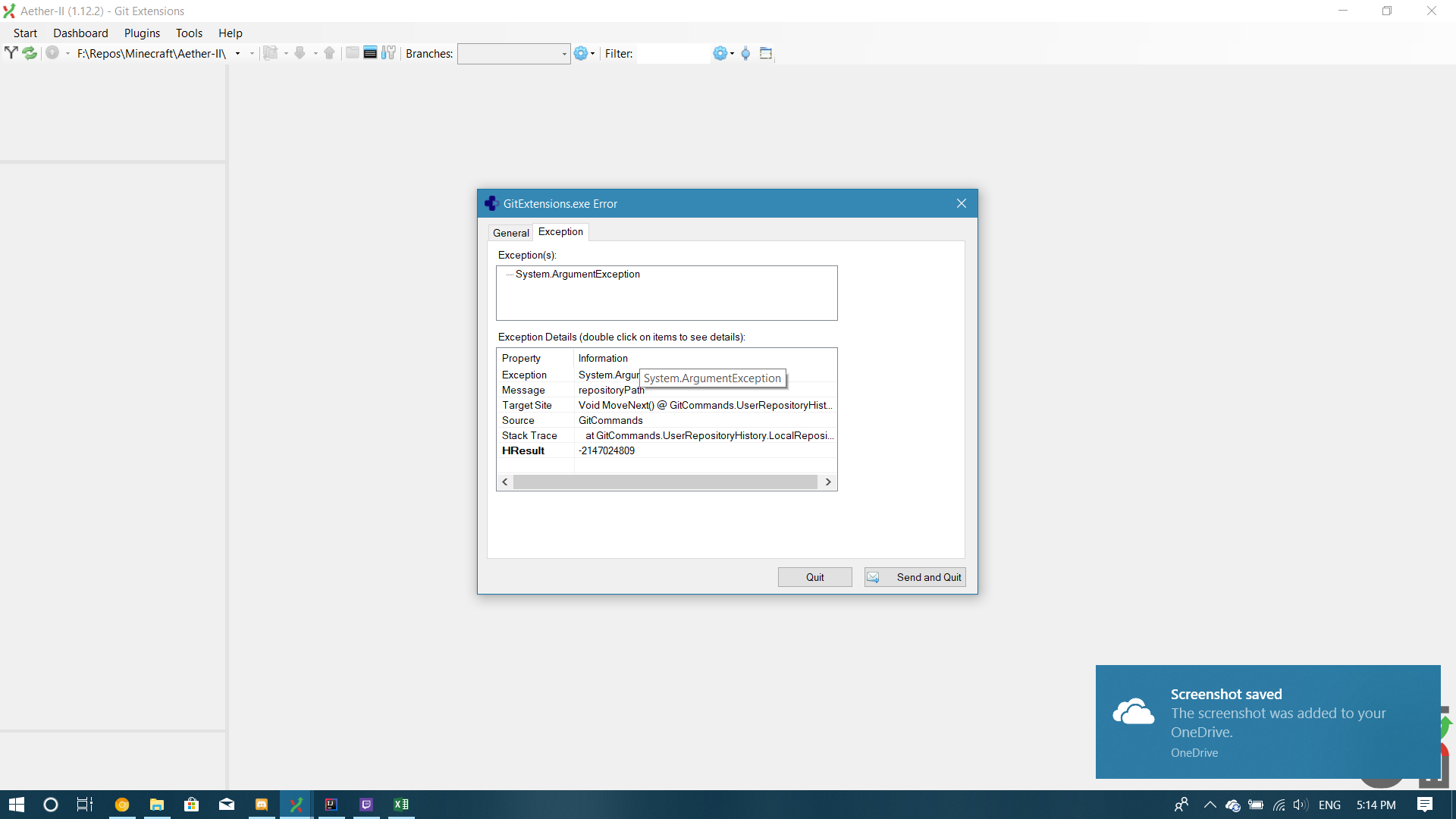The height and width of the screenshot is (819, 1456).
Task: Pull changes with the down-arrow icon
Action: coord(301,53)
